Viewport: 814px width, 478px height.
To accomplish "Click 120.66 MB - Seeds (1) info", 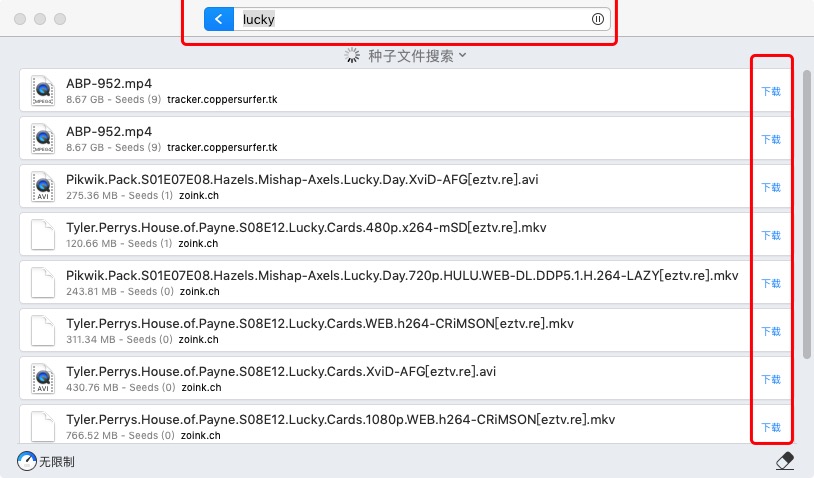I will coord(119,243).
